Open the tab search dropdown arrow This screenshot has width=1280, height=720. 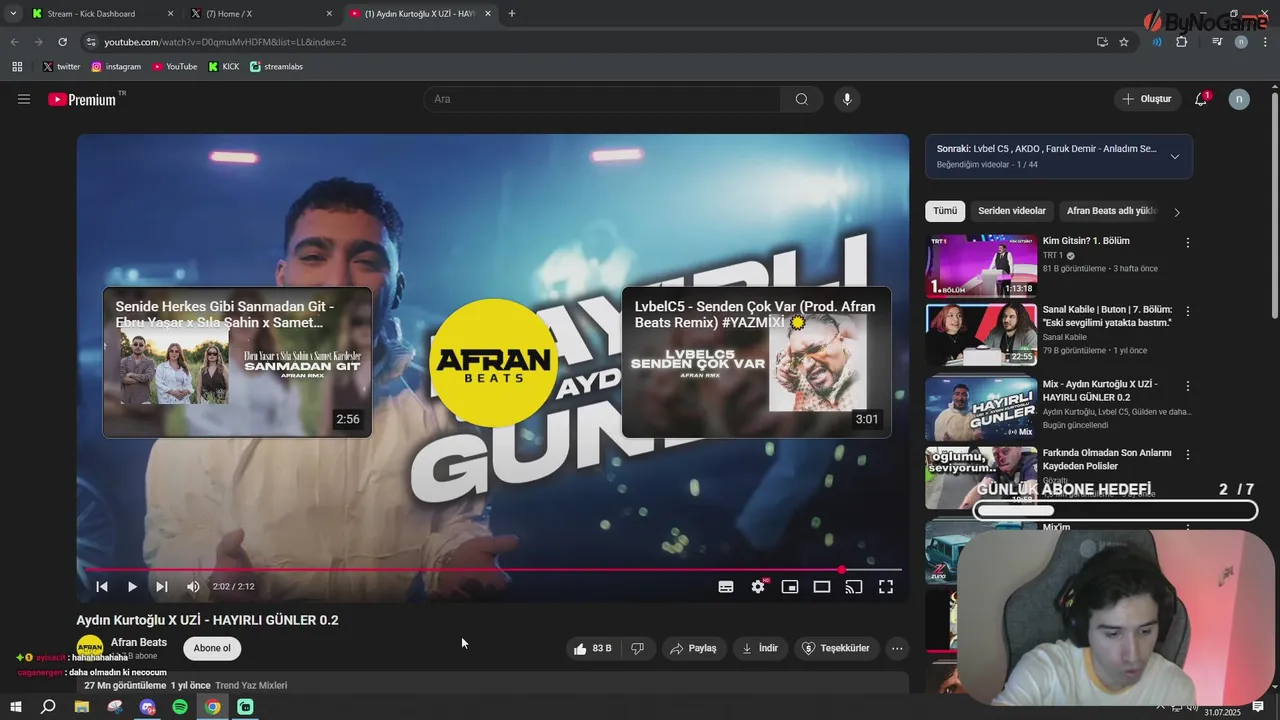tap(13, 14)
